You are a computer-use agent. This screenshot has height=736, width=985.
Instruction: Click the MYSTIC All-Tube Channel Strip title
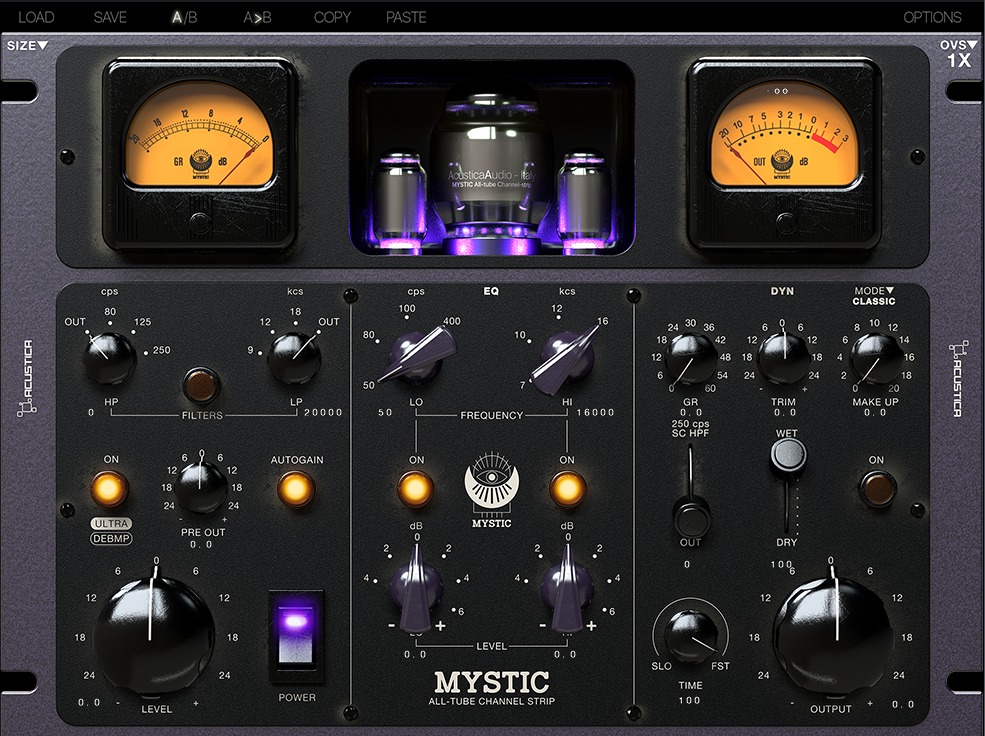click(492, 688)
